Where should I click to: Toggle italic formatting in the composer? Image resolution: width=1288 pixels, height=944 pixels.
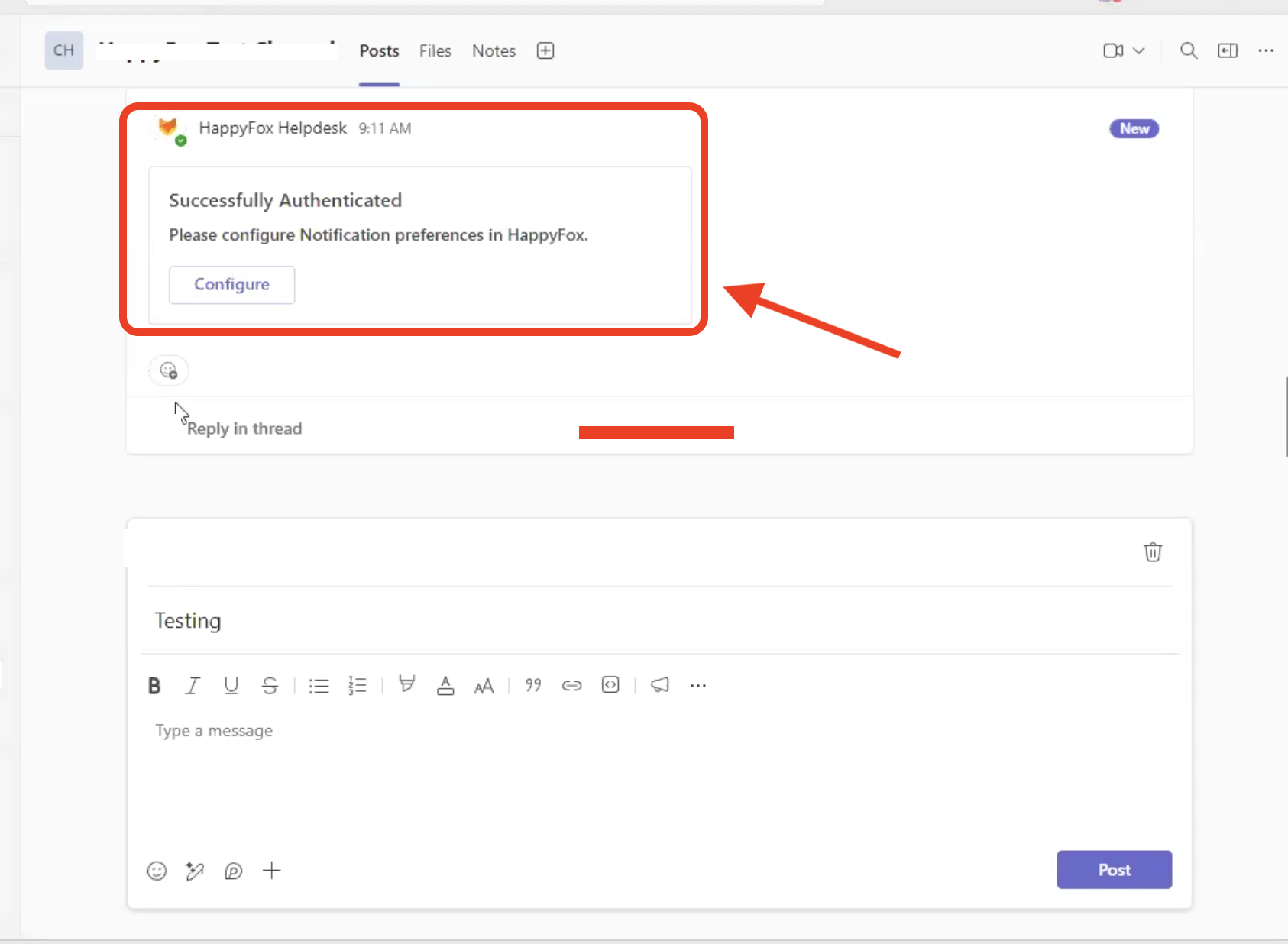coord(193,686)
